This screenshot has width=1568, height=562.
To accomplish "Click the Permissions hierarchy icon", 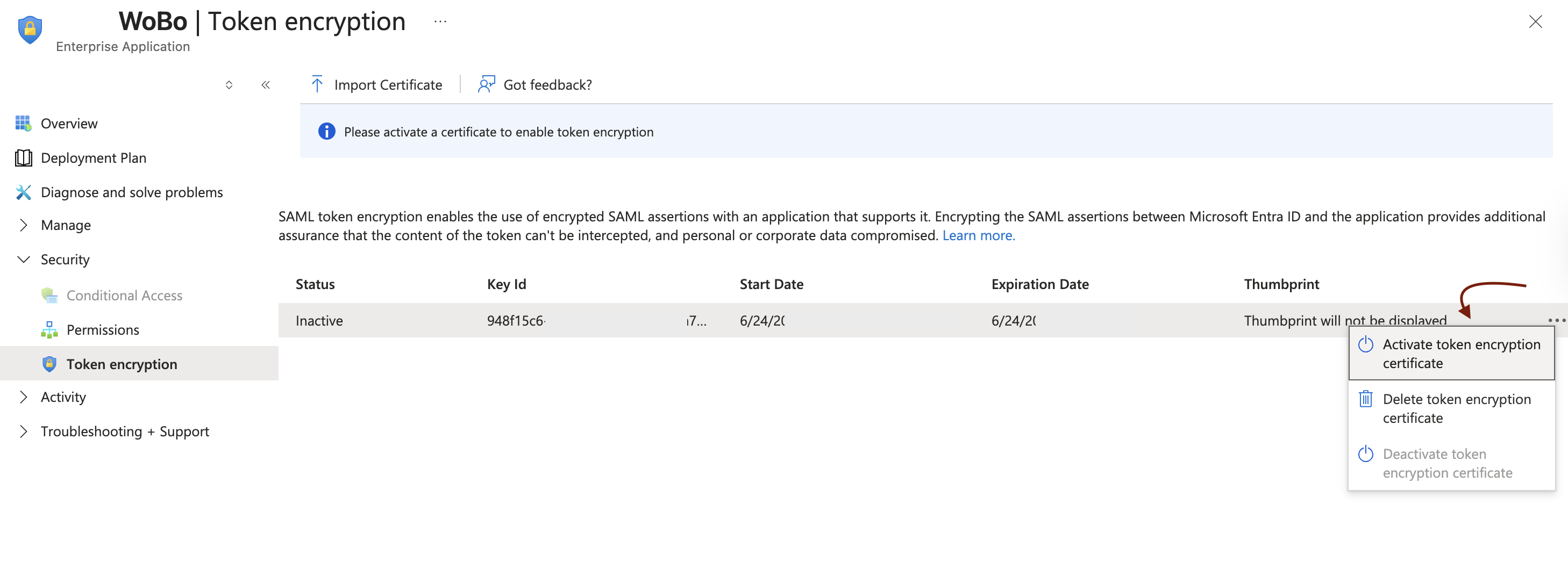I will [x=49, y=330].
